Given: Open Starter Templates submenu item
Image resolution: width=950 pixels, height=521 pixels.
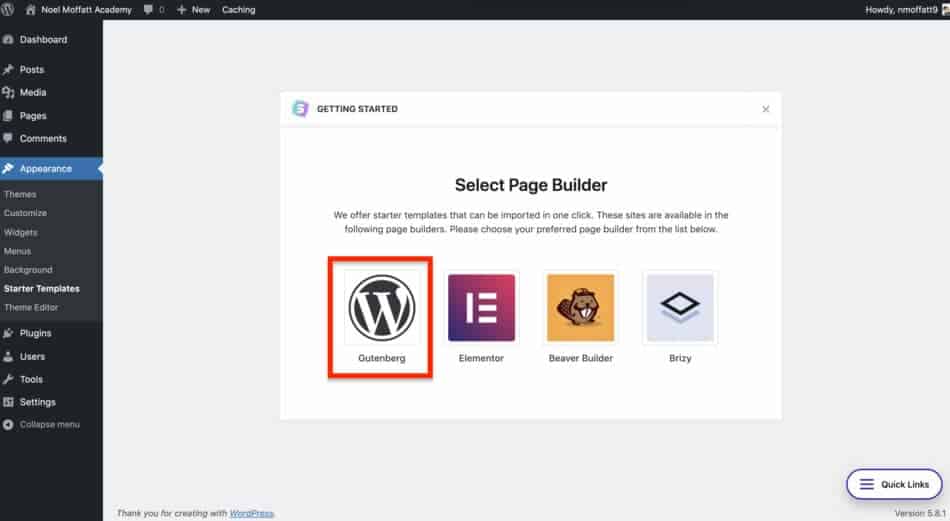Looking at the screenshot, I should click(41, 289).
